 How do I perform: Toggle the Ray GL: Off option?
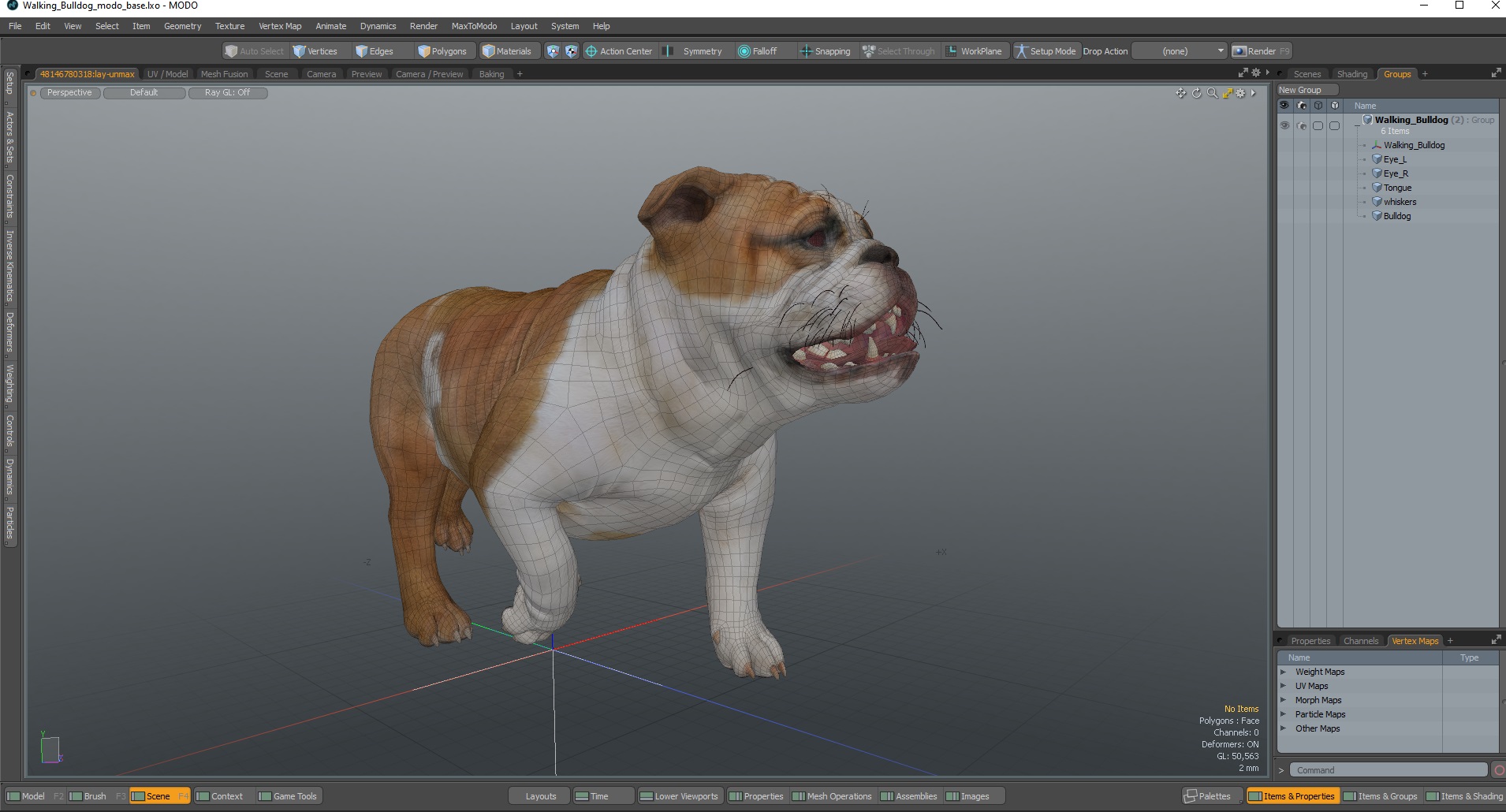tap(228, 93)
